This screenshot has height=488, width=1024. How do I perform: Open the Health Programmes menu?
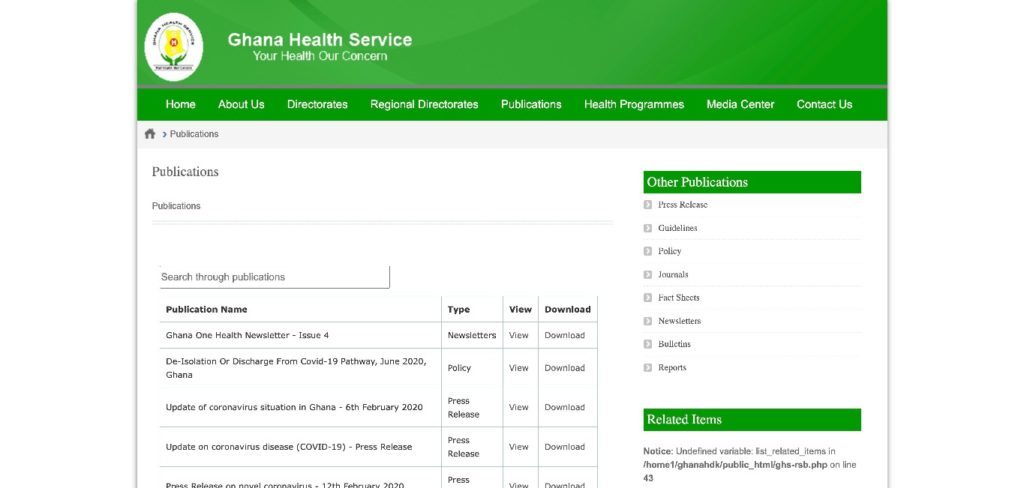634,104
